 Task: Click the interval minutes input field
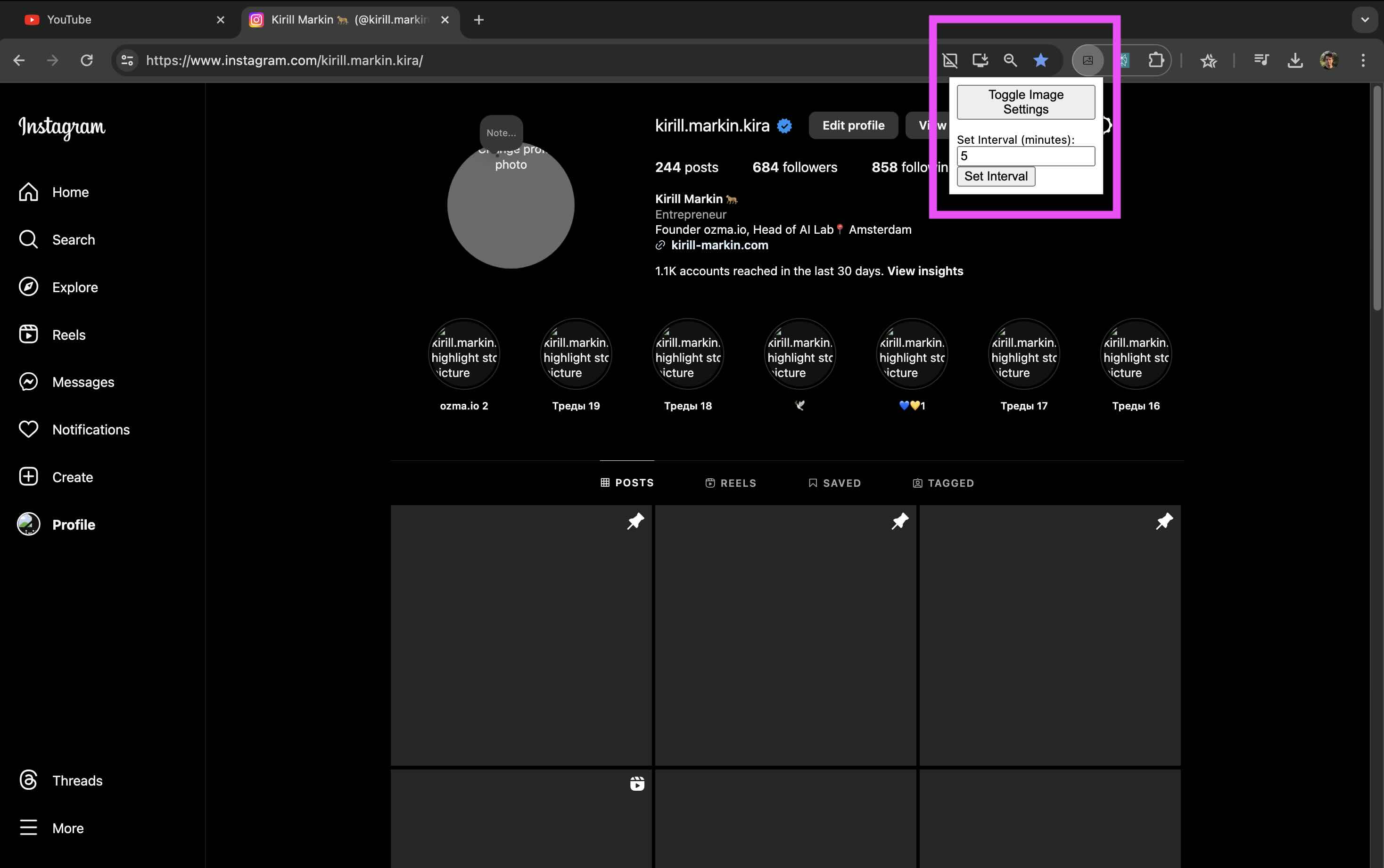pyautogui.click(x=1026, y=156)
